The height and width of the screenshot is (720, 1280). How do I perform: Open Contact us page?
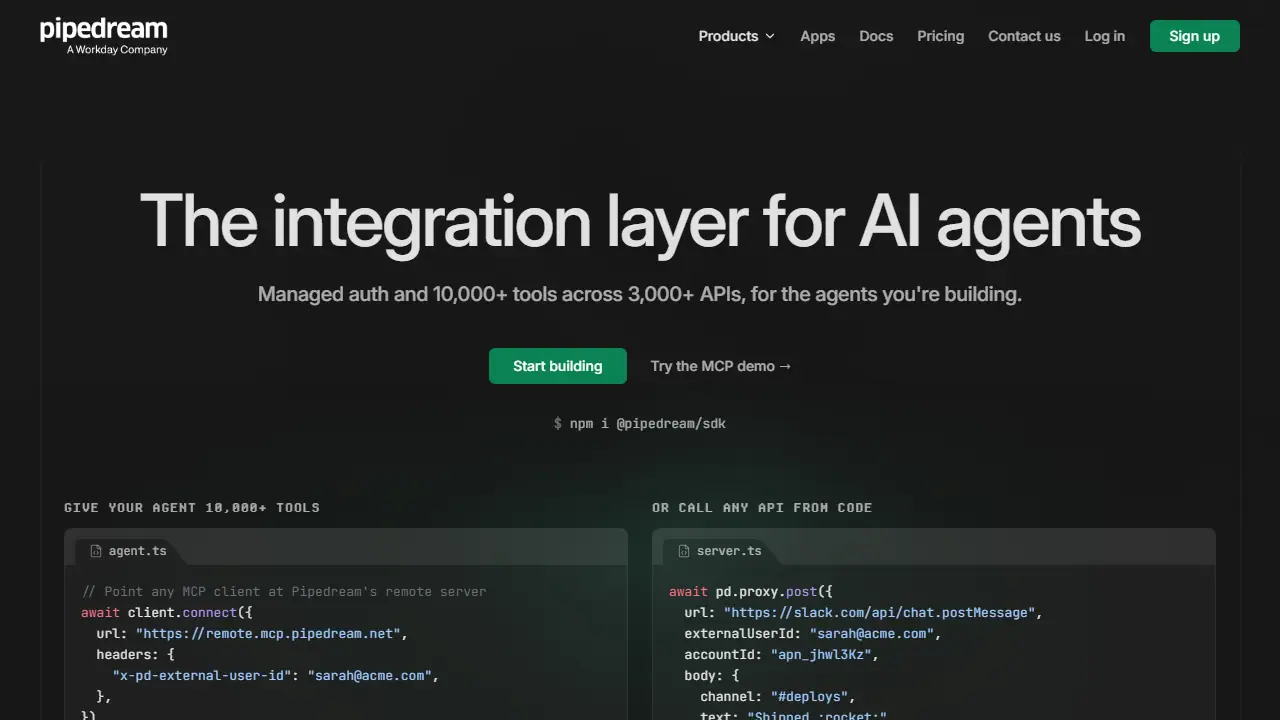click(x=1024, y=36)
